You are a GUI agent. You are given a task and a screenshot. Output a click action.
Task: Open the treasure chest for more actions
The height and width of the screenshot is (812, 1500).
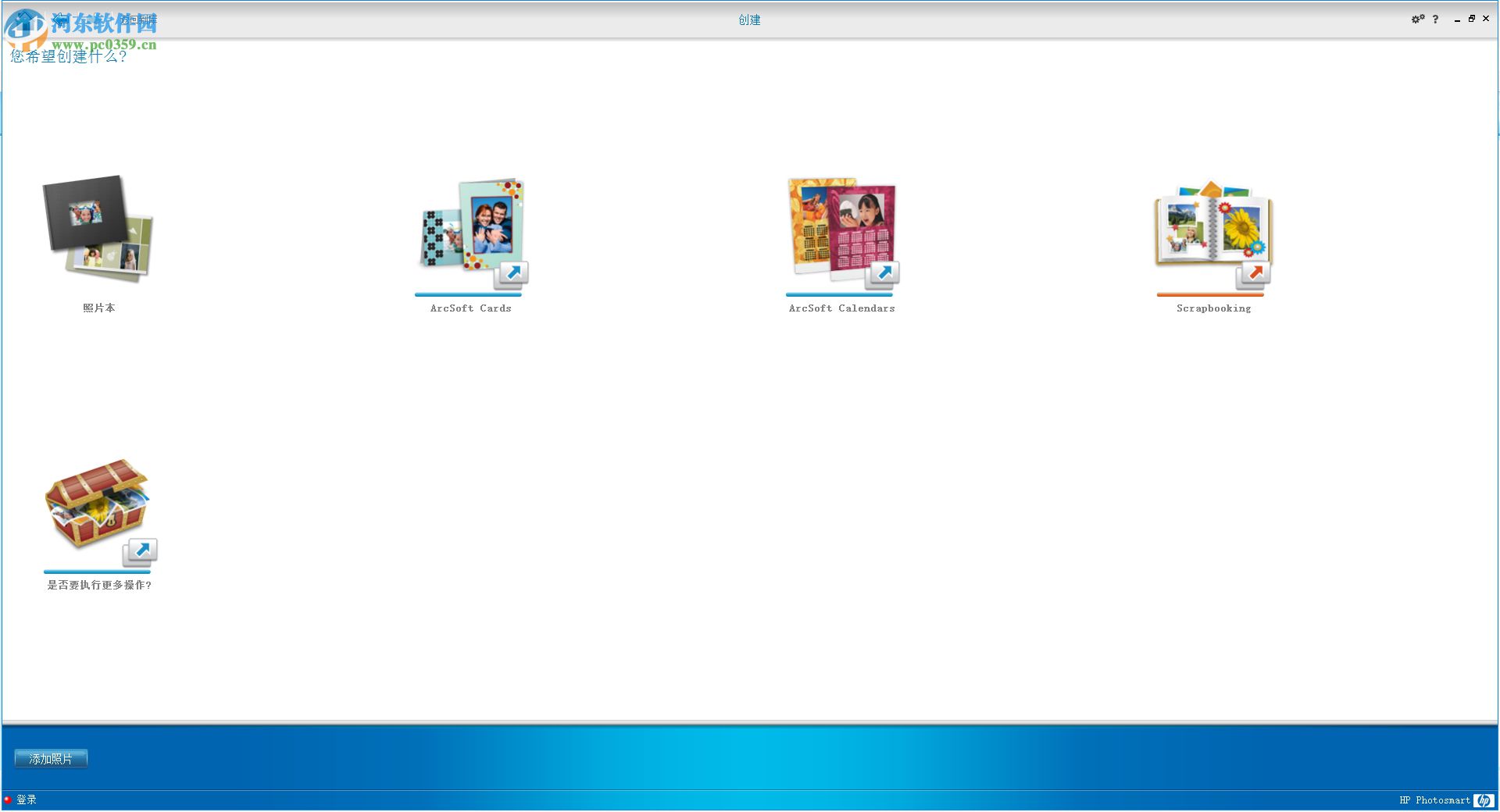click(x=100, y=513)
